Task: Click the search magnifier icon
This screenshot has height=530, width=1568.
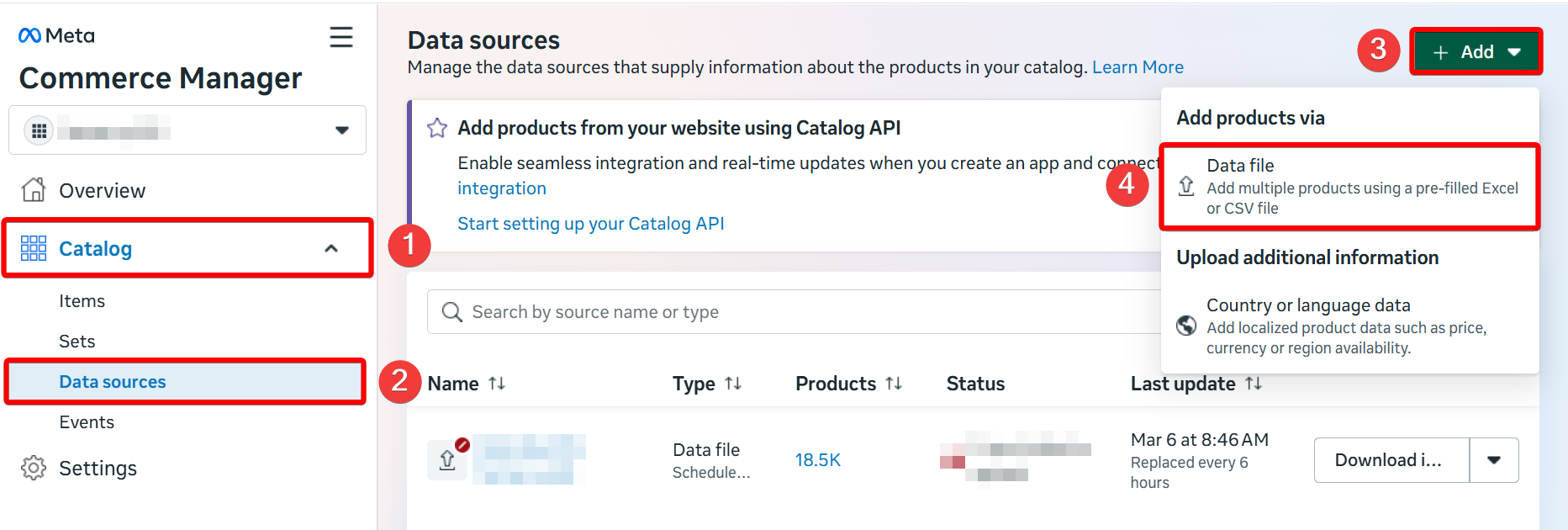Action: [452, 312]
